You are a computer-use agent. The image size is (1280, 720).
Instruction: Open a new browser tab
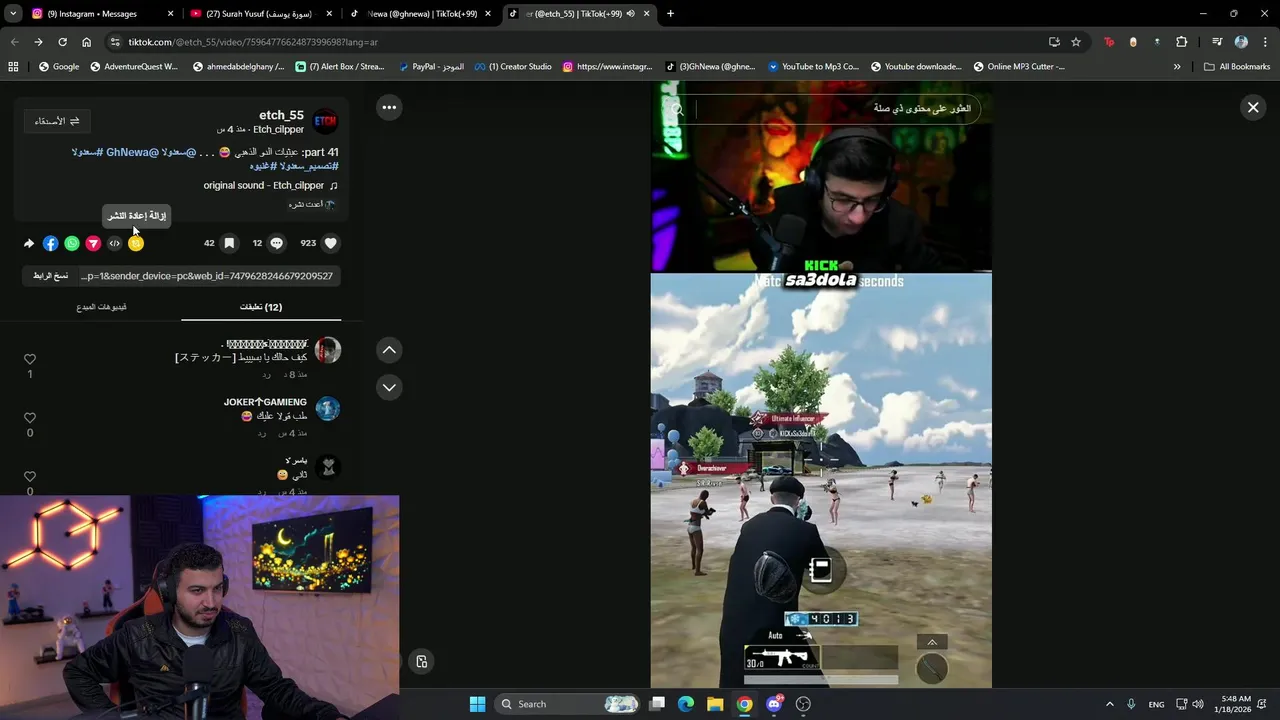670,14
